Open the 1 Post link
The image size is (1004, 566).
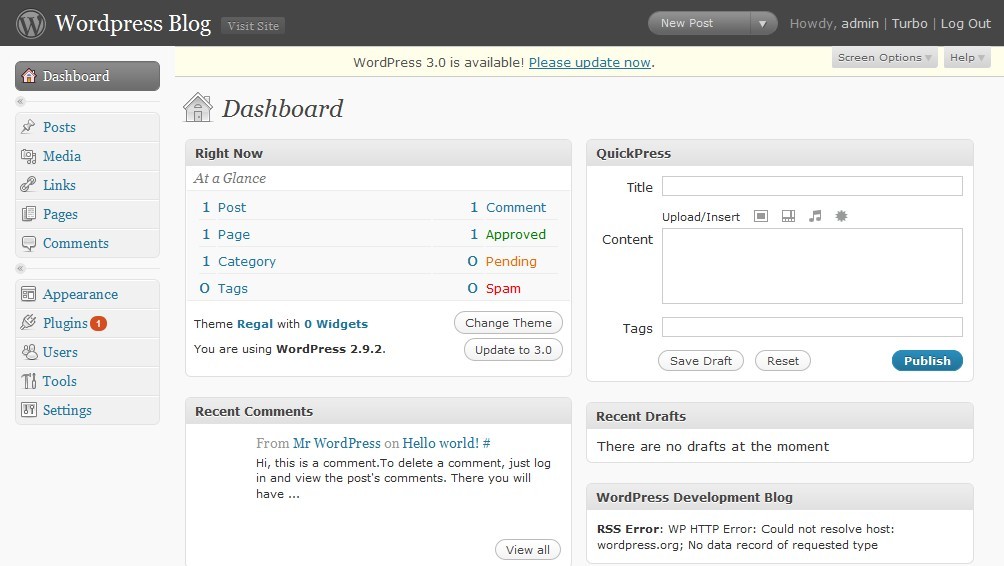tap(223, 207)
